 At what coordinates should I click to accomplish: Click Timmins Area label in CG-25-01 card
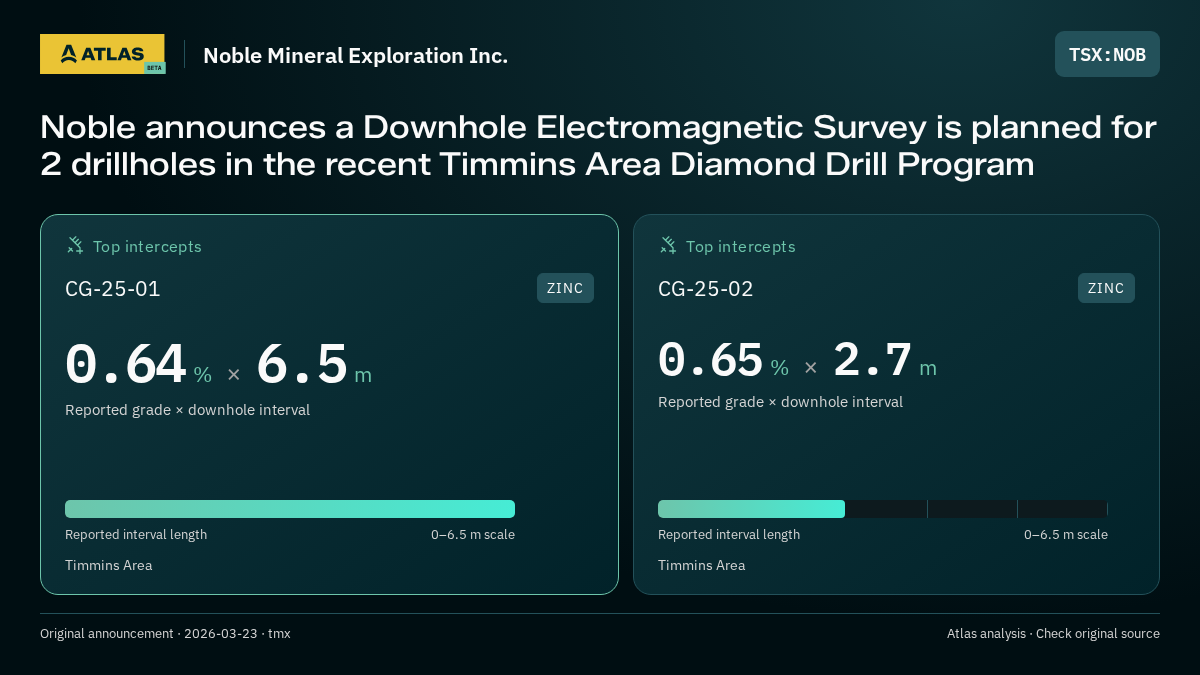(109, 565)
